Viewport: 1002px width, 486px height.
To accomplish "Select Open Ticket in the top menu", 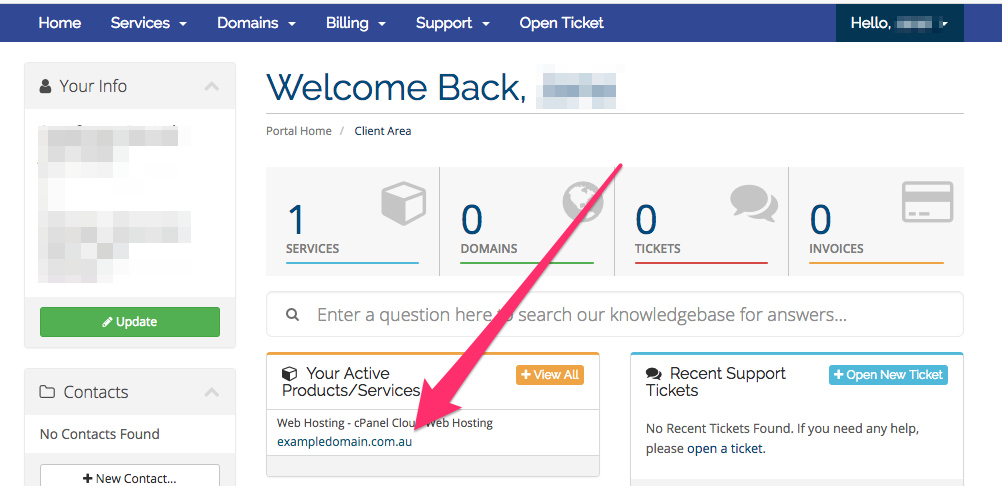I will [562, 23].
